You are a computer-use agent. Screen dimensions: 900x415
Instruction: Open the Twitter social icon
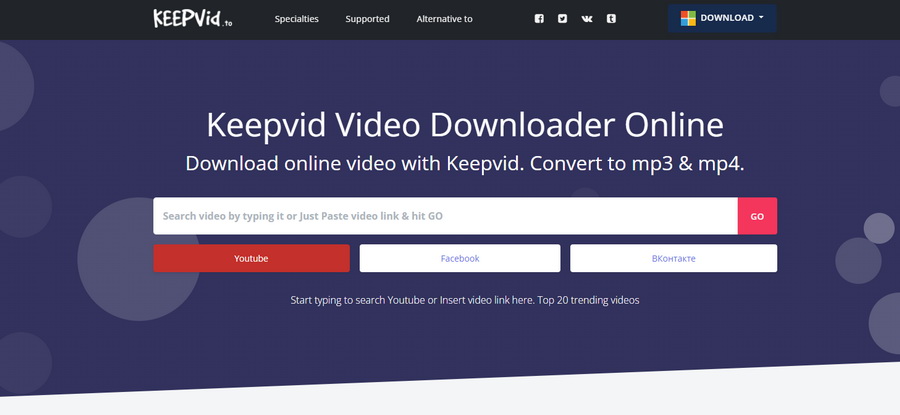coord(562,19)
